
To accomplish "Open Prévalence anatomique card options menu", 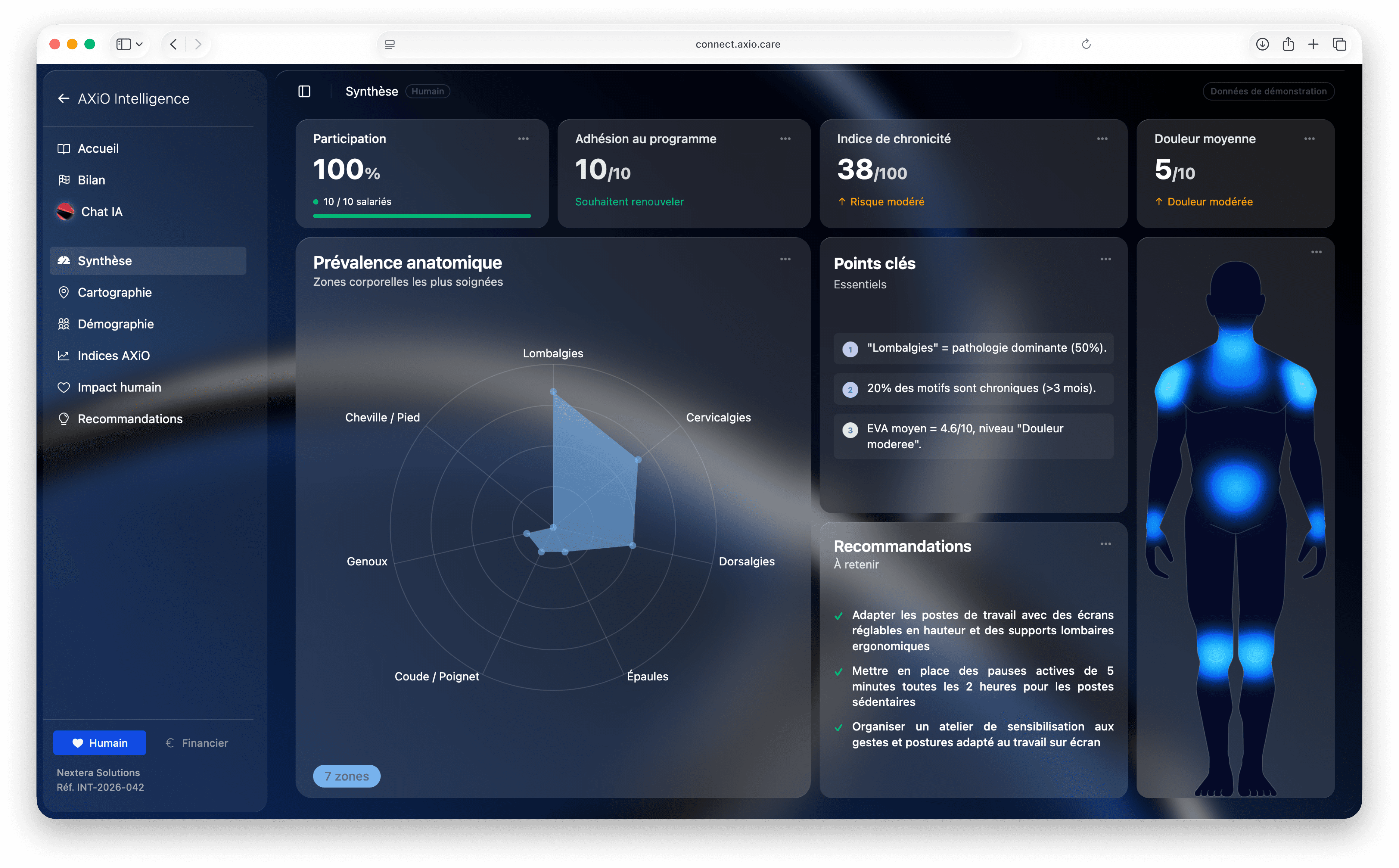I will pos(785,260).
